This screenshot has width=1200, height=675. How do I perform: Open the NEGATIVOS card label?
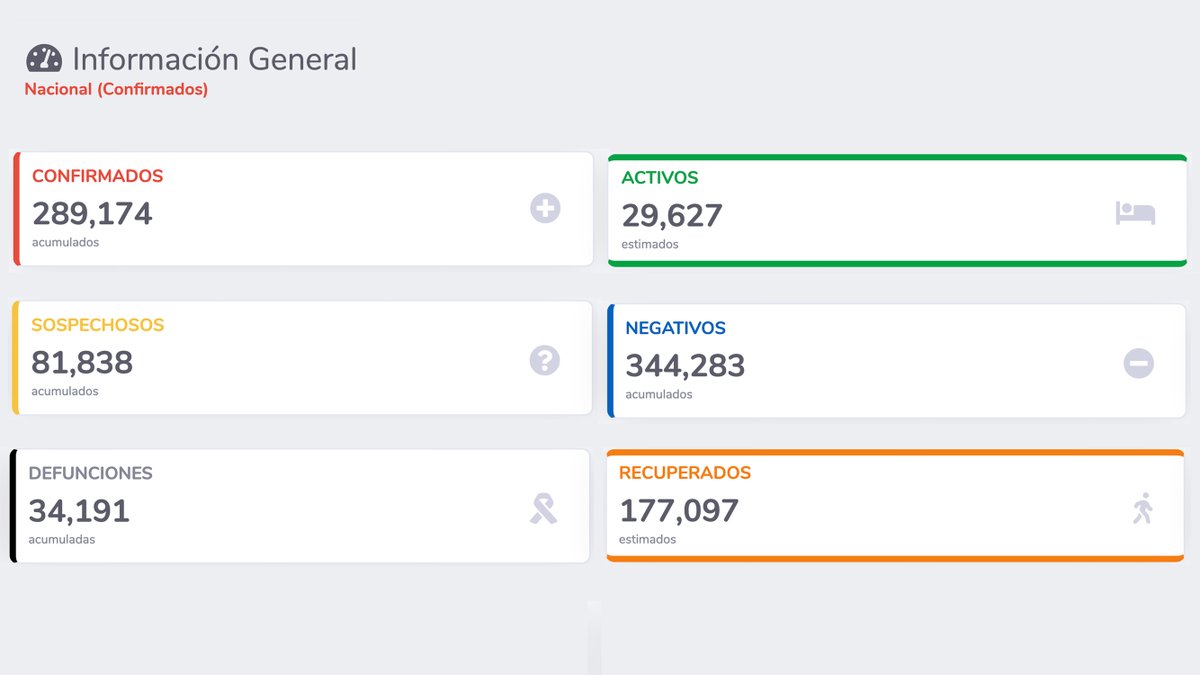click(675, 328)
